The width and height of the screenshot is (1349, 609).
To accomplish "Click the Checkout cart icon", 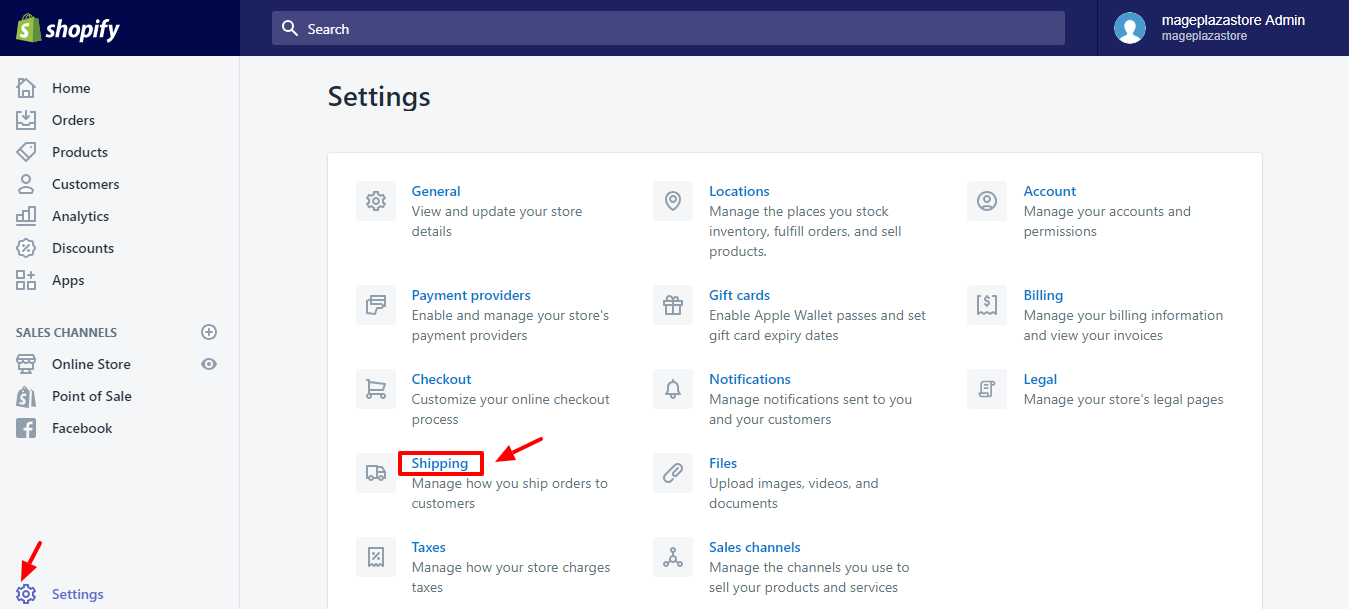I will (376, 389).
